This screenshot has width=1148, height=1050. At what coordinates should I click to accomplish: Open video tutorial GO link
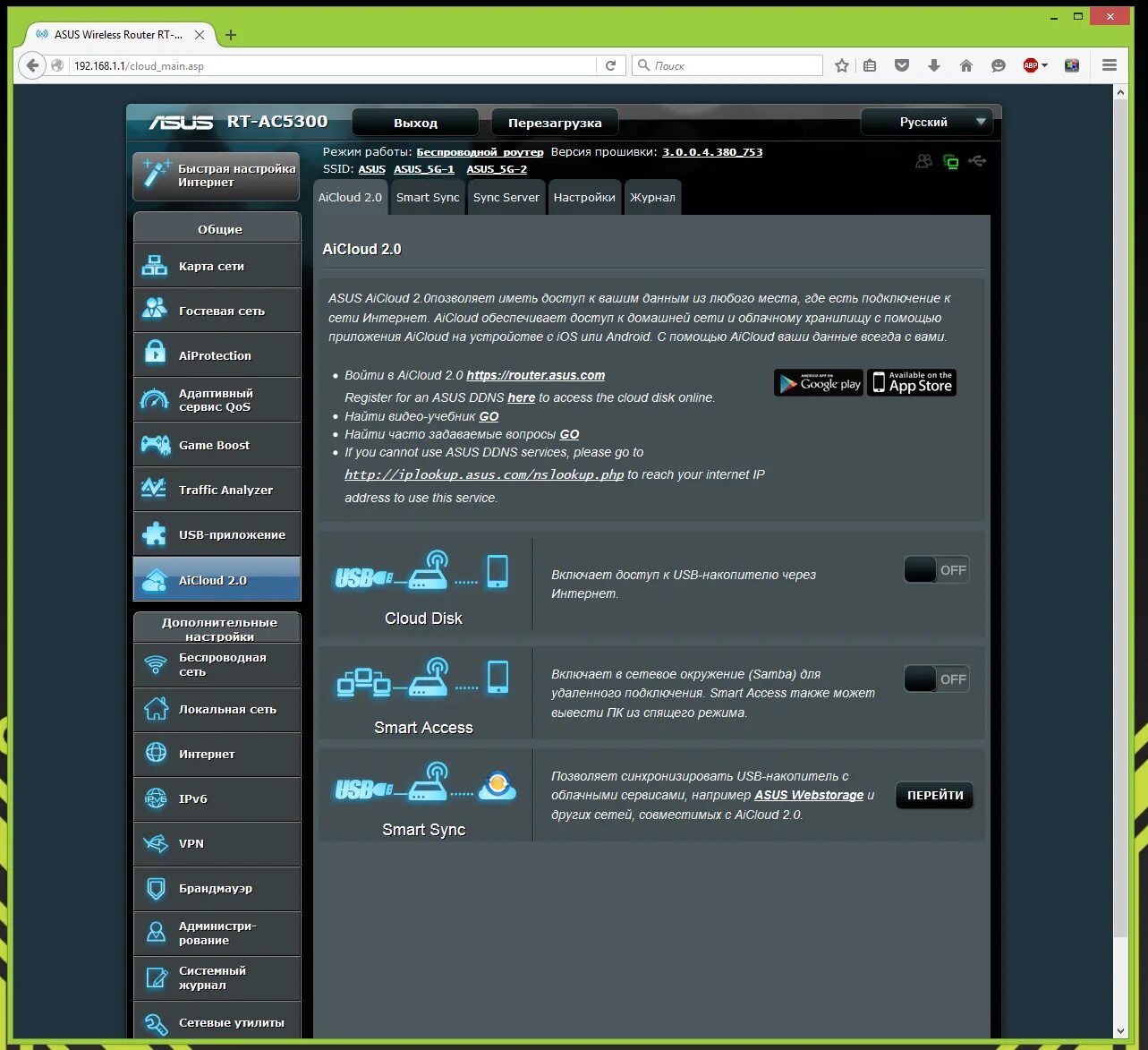point(489,416)
